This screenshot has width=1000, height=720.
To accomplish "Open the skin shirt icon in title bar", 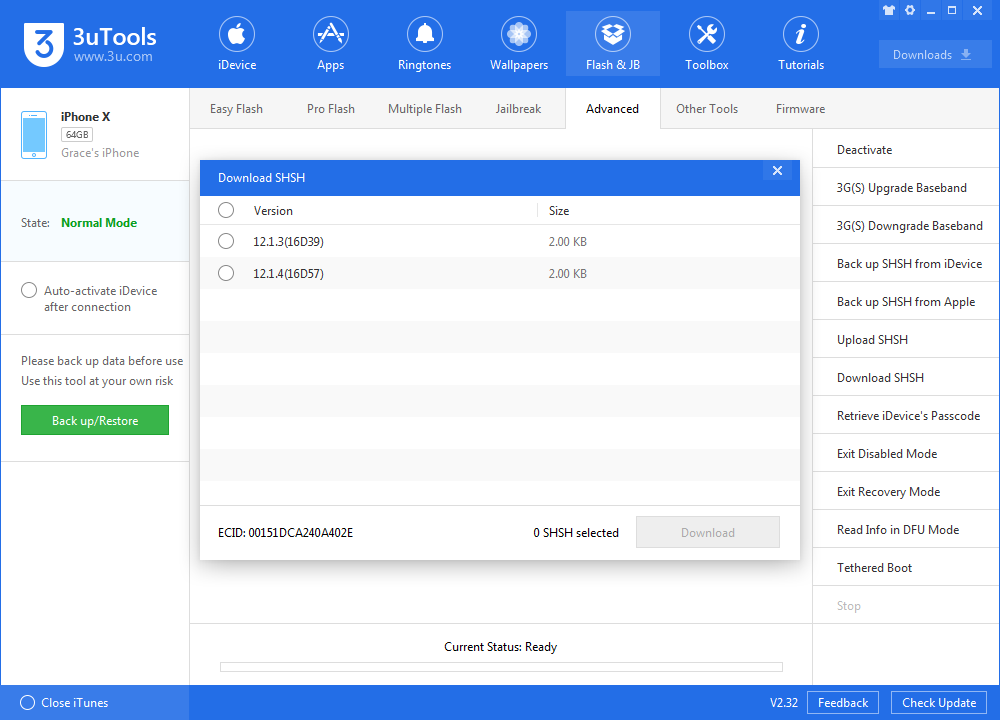I will 888,10.
